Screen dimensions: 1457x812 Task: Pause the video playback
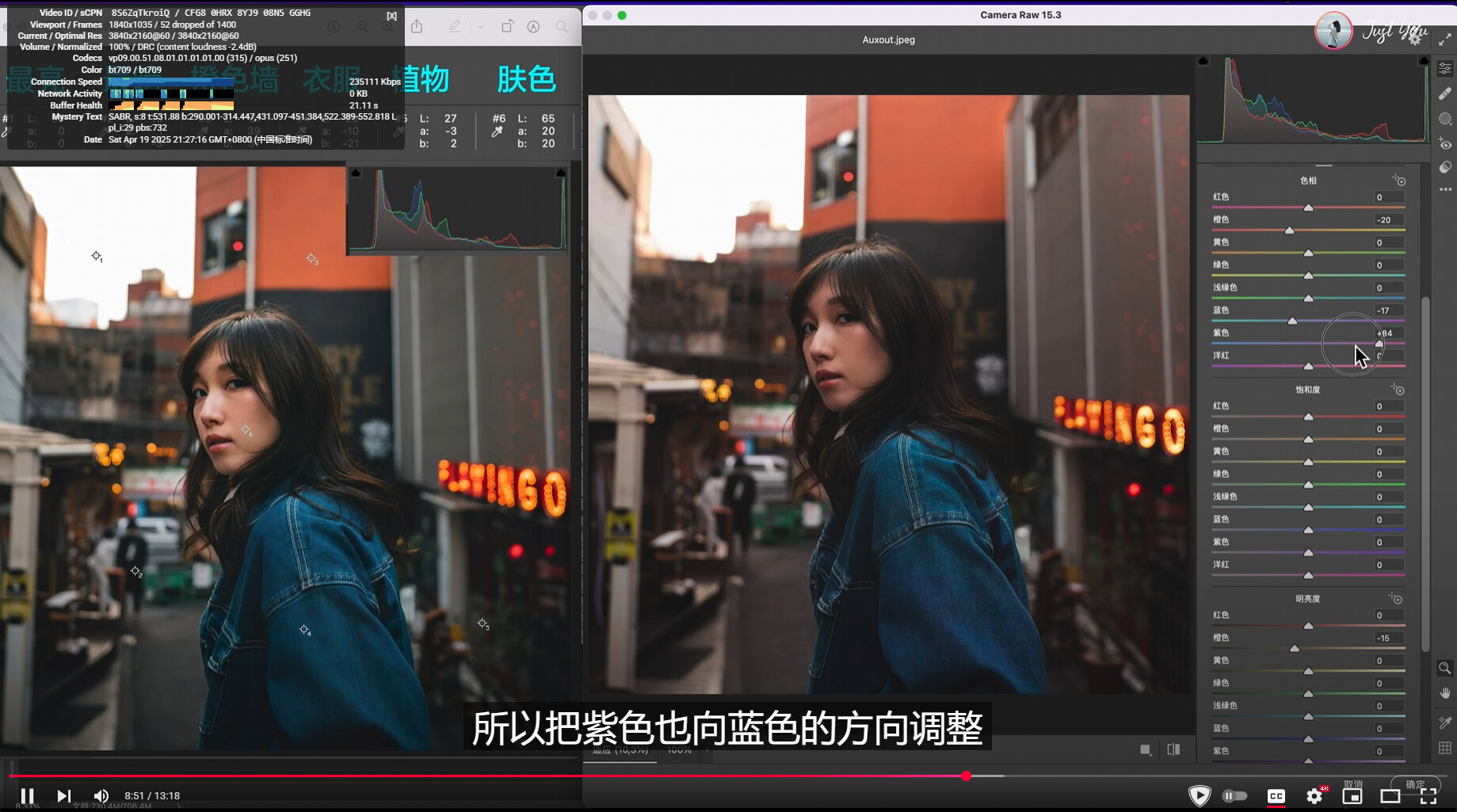(x=27, y=795)
